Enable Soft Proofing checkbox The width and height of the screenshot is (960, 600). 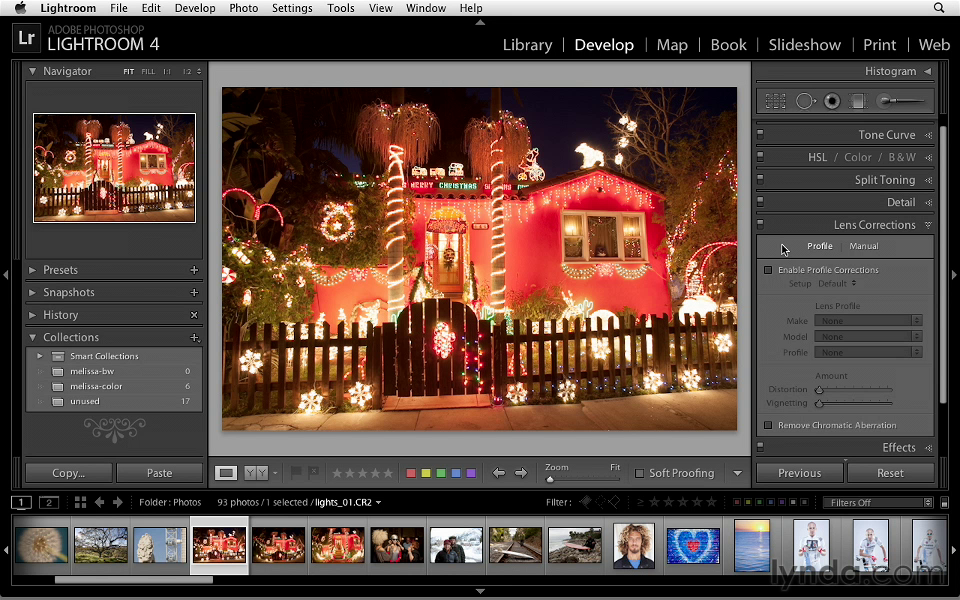[x=639, y=473]
